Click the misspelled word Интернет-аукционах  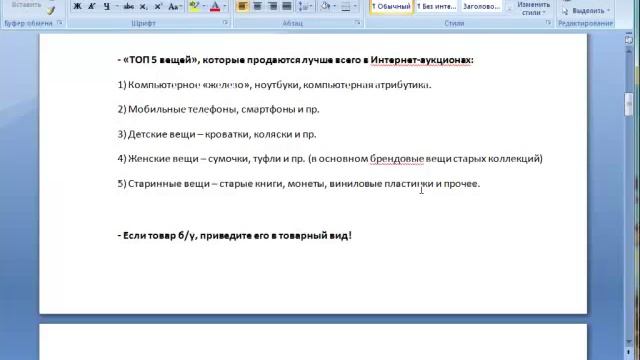tap(421, 60)
